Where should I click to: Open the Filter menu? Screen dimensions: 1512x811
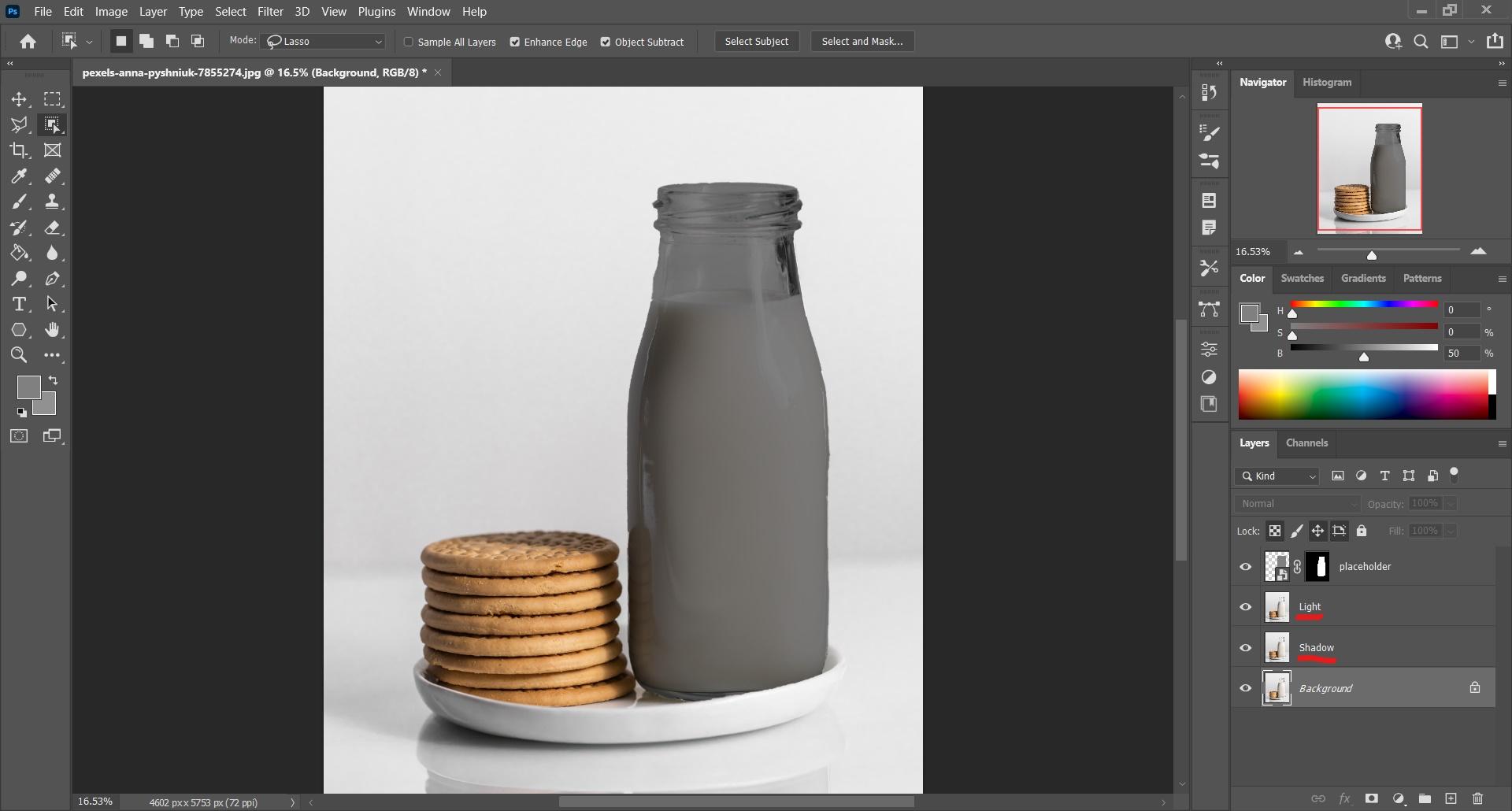270,12
